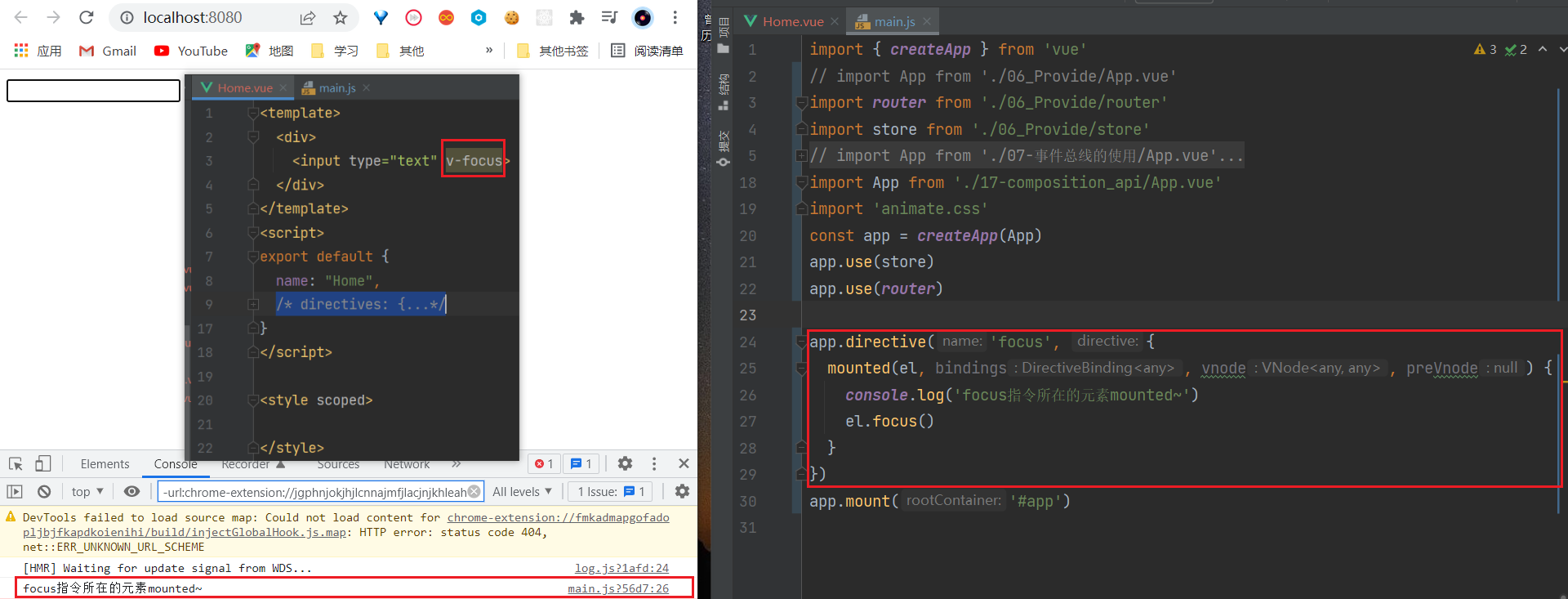
Task: Open the log.js?1afd:24 source link
Action: tap(621, 568)
